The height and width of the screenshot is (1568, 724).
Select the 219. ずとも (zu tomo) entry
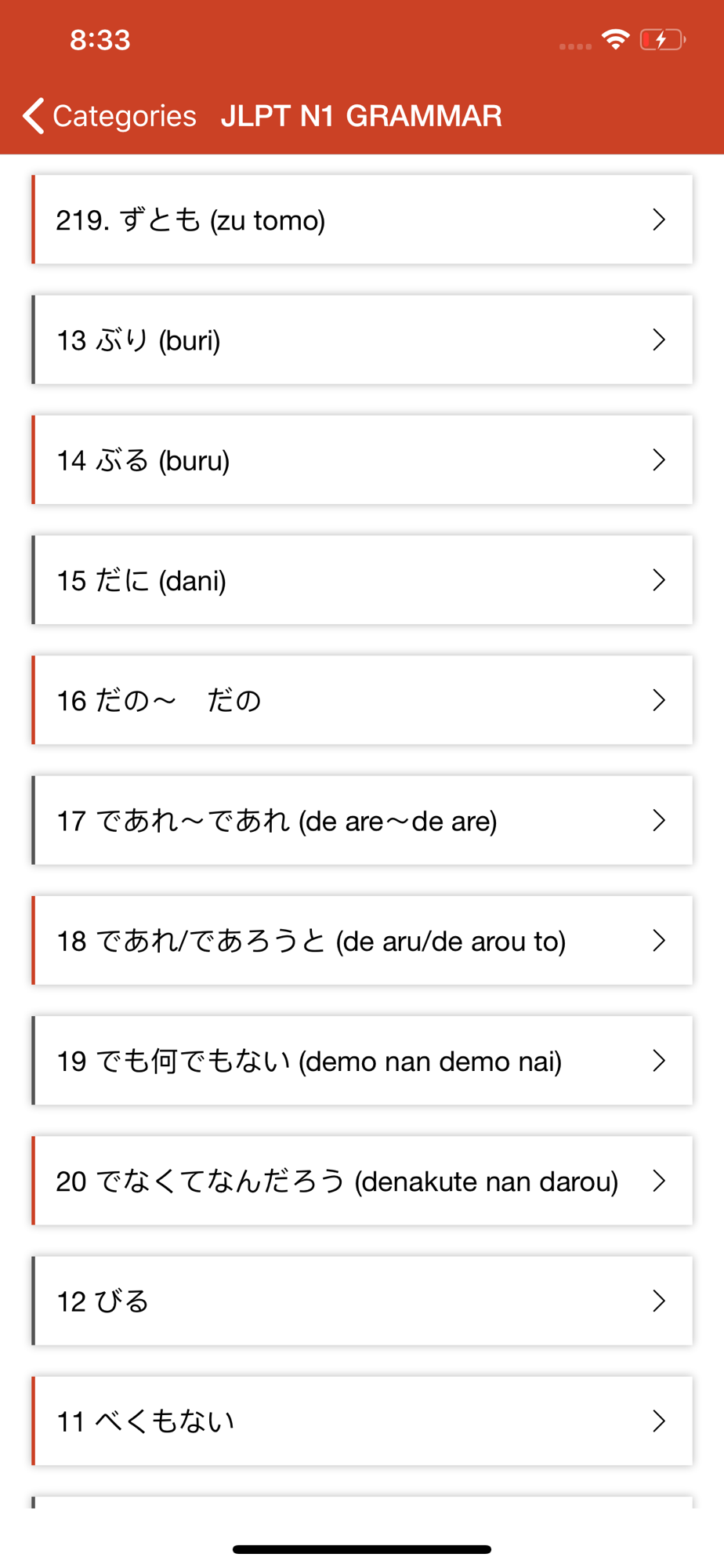[x=362, y=220]
